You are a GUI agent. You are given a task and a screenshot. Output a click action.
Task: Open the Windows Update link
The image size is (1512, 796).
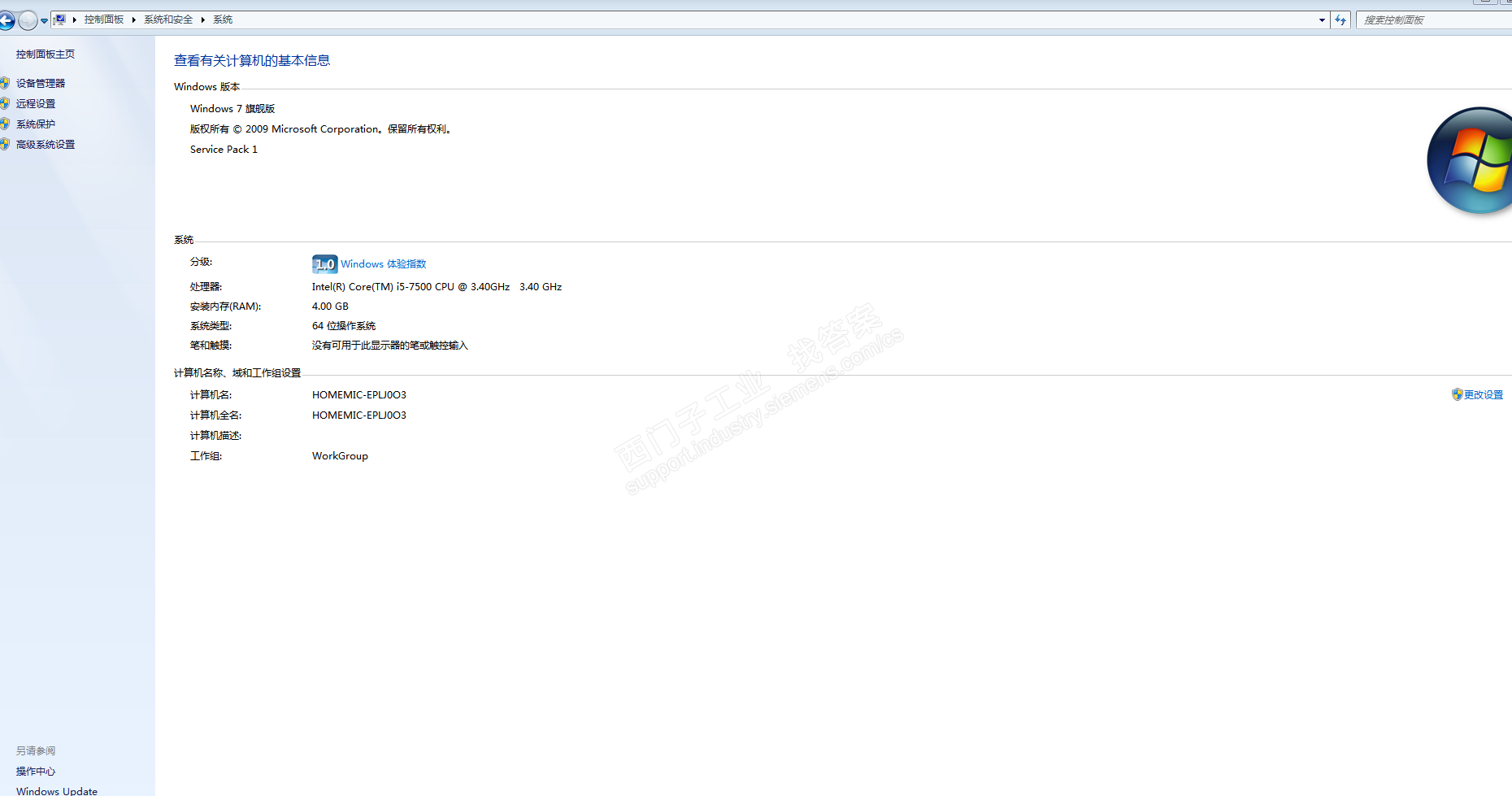click(57, 791)
